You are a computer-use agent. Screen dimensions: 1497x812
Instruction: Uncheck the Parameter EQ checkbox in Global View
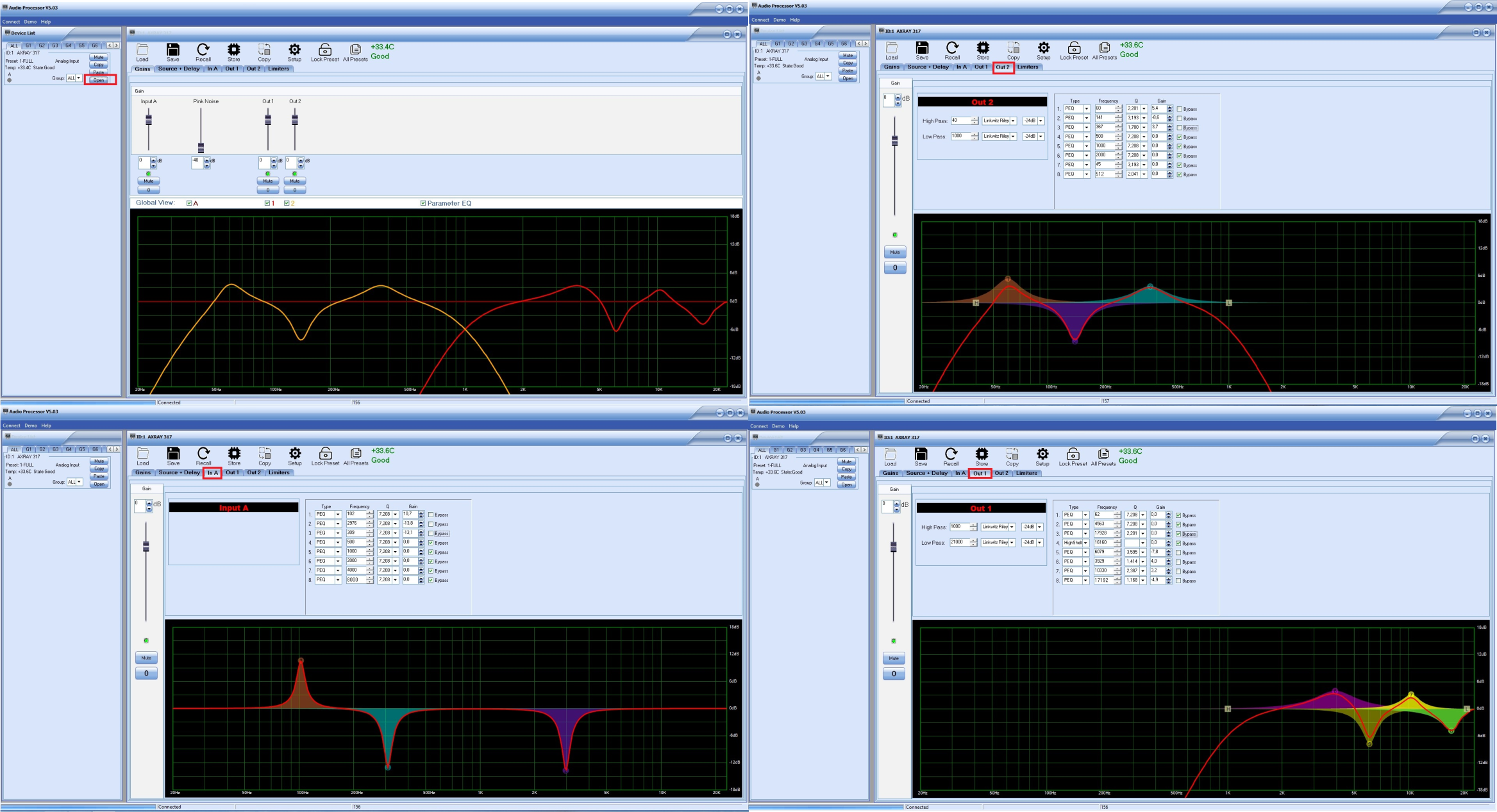pos(423,203)
